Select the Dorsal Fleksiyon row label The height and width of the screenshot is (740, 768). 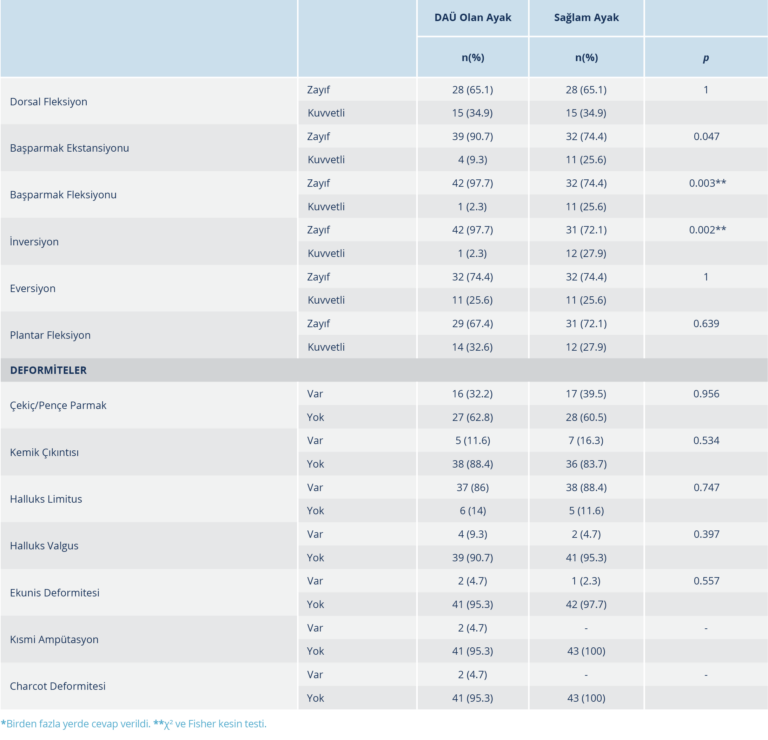tap(47, 102)
